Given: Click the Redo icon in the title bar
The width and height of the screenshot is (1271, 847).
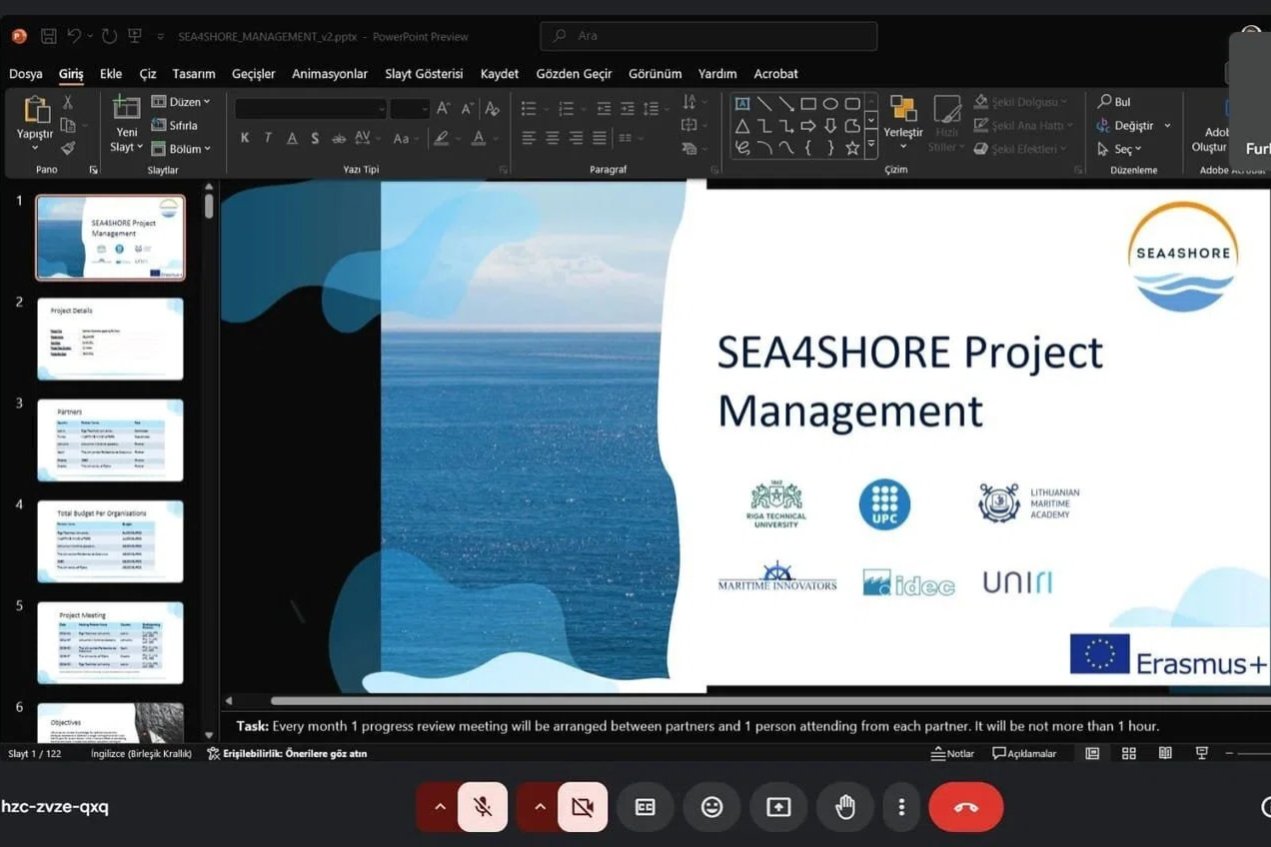Looking at the screenshot, I should (109, 36).
